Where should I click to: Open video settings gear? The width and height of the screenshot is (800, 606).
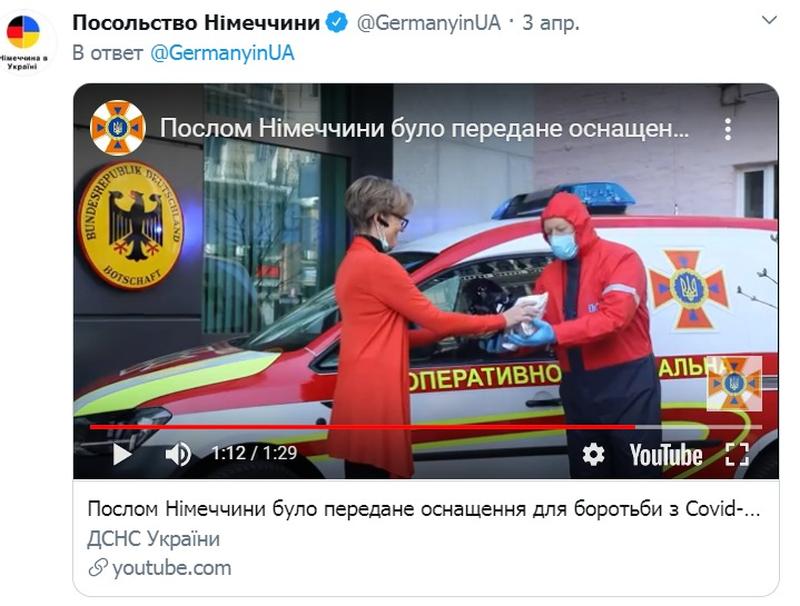(x=593, y=454)
